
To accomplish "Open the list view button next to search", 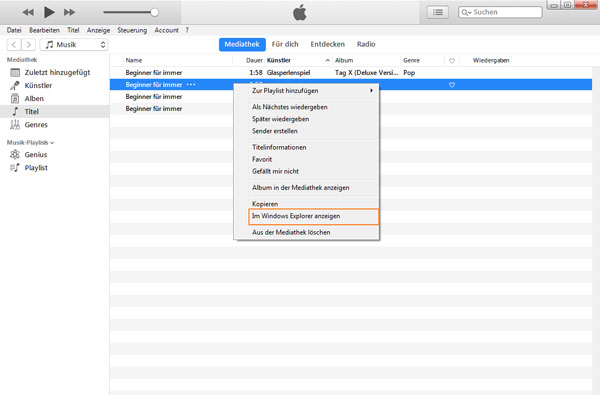I will [x=437, y=12].
